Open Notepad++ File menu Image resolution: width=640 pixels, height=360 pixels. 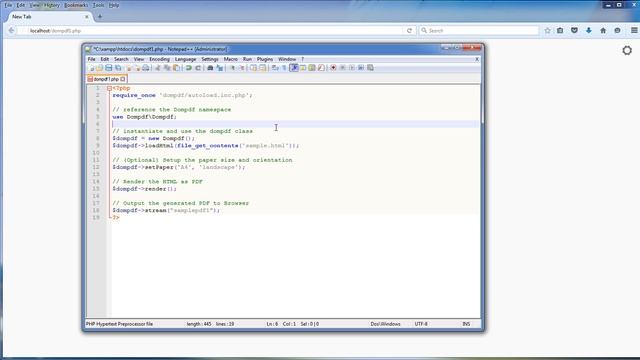coord(91,59)
